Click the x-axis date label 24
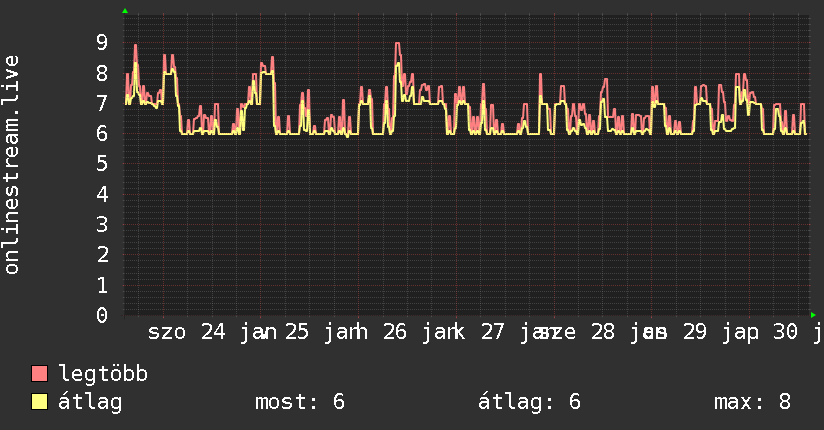This screenshot has width=824, height=430. [x=213, y=332]
